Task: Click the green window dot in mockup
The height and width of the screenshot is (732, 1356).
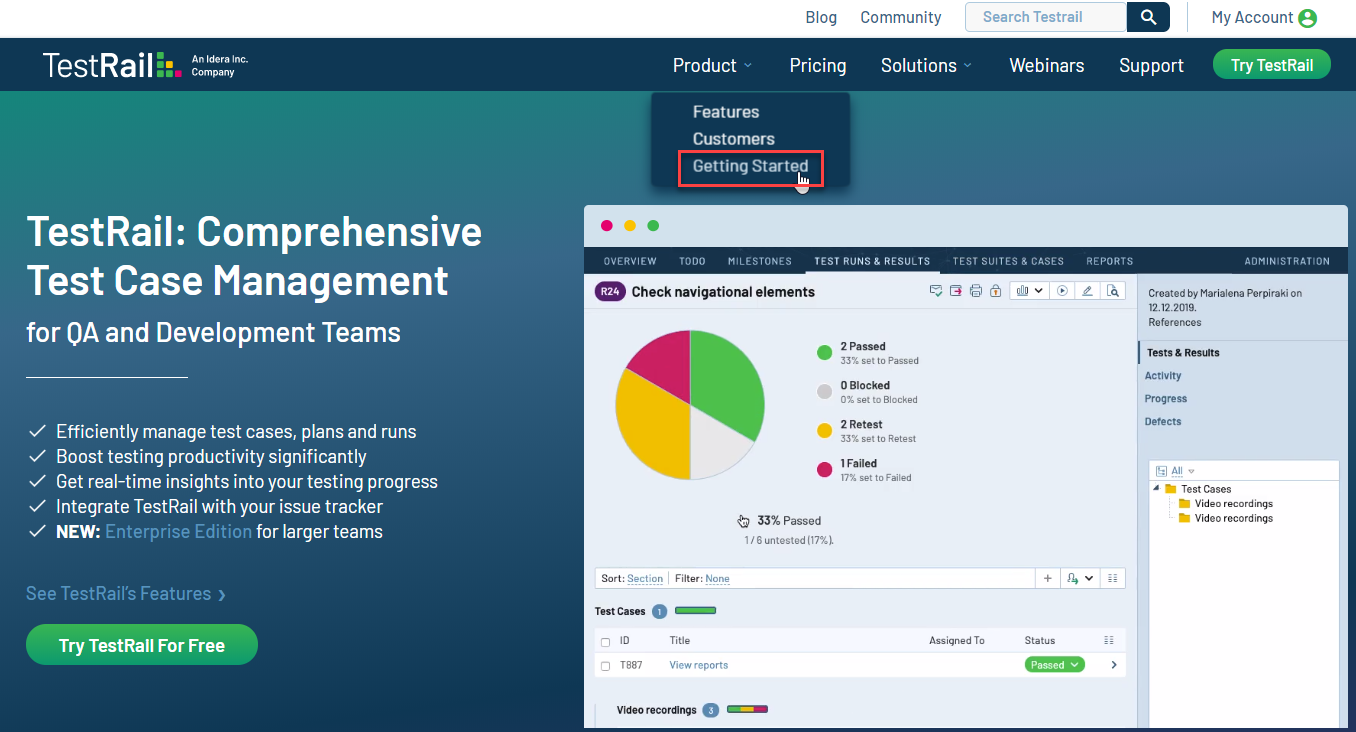Action: [x=653, y=225]
